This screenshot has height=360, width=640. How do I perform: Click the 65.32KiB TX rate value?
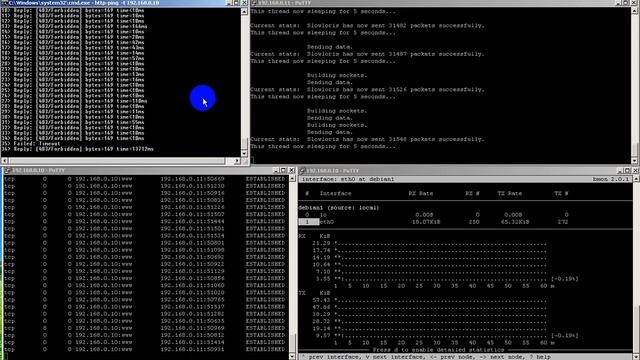(515, 222)
